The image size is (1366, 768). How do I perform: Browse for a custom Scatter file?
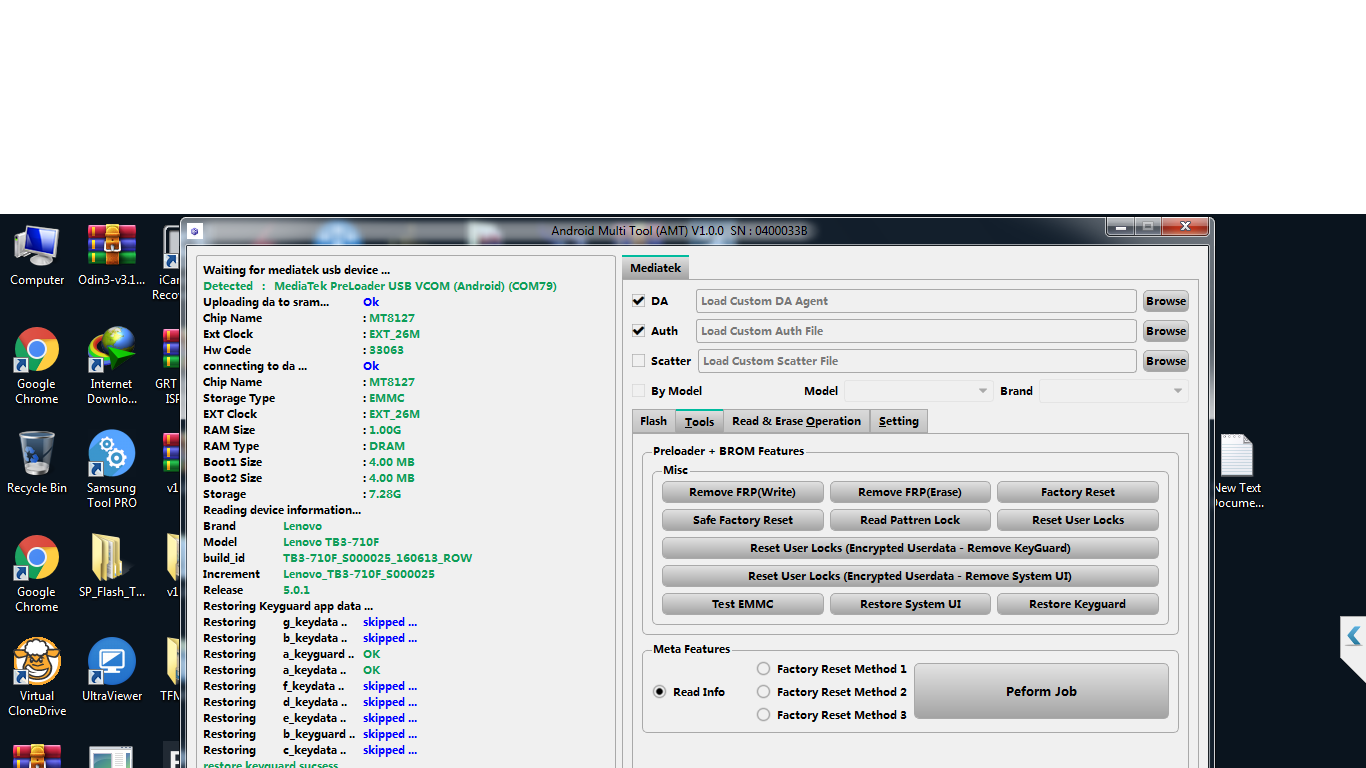pyautogui.click(x=1166, y=361)
